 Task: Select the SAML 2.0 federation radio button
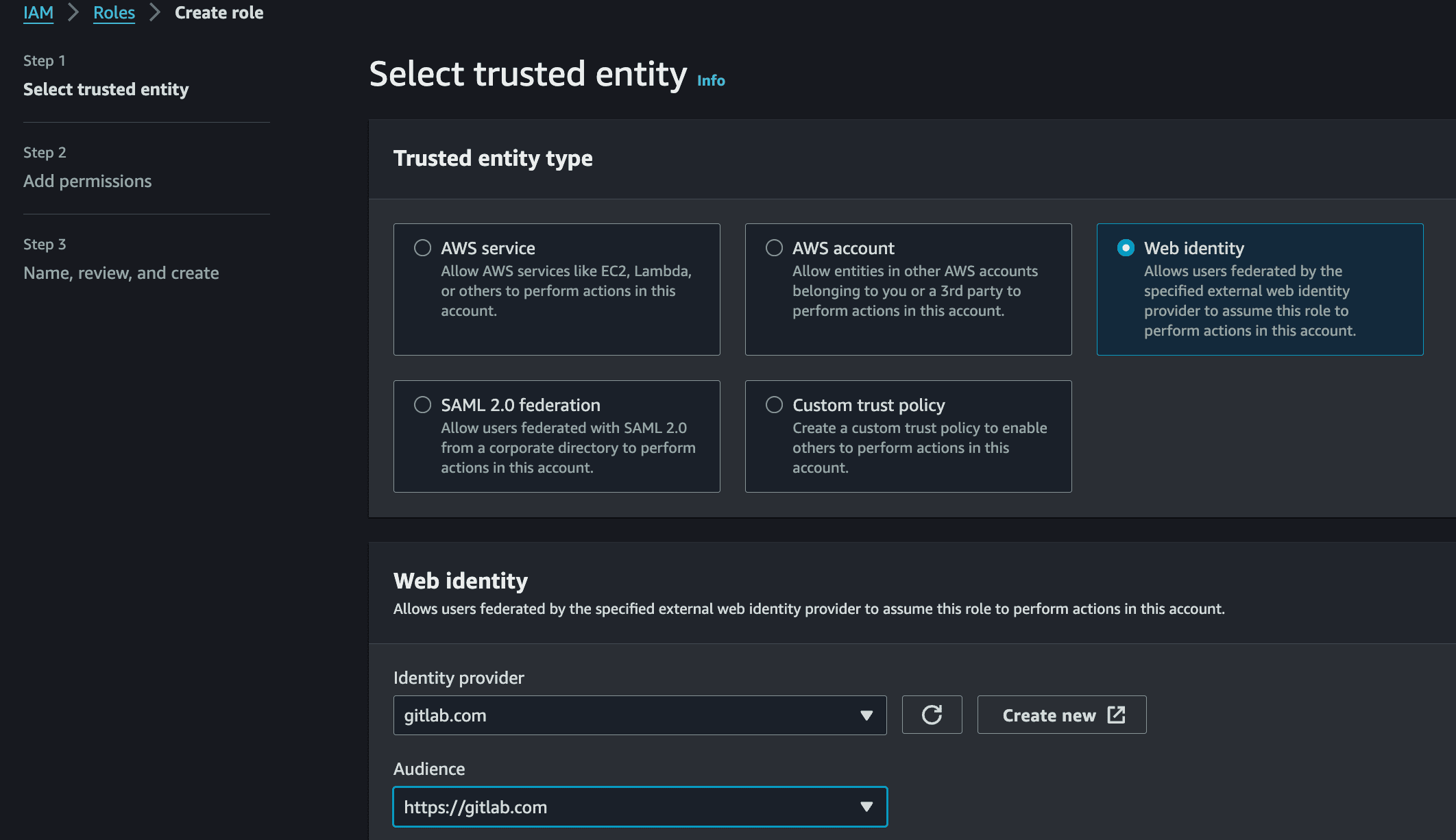(x=422, y=404)
